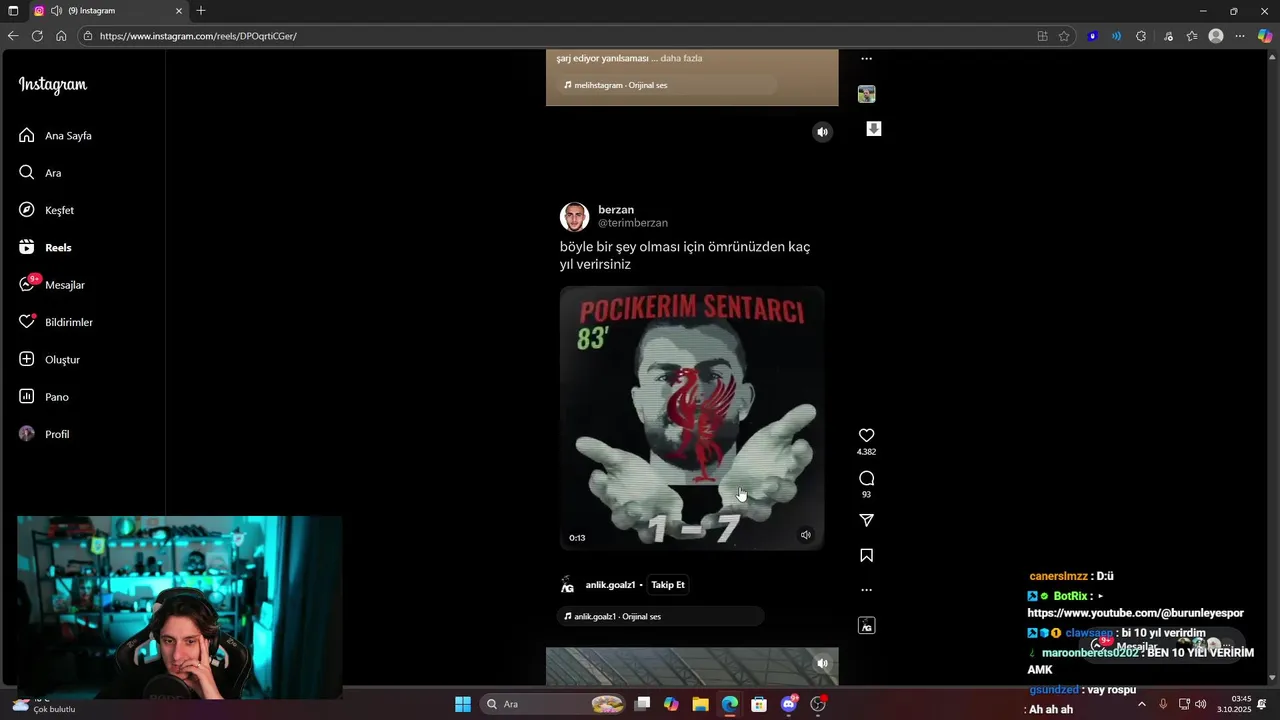The width and height of the screenshot is (1280, 720).
Task: Click the berzan profile avatar
Action: (574, 217)
